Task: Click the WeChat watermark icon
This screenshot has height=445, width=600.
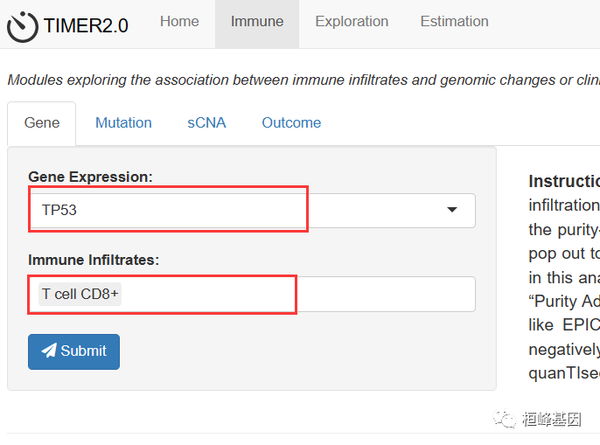Action: (504, 420)
